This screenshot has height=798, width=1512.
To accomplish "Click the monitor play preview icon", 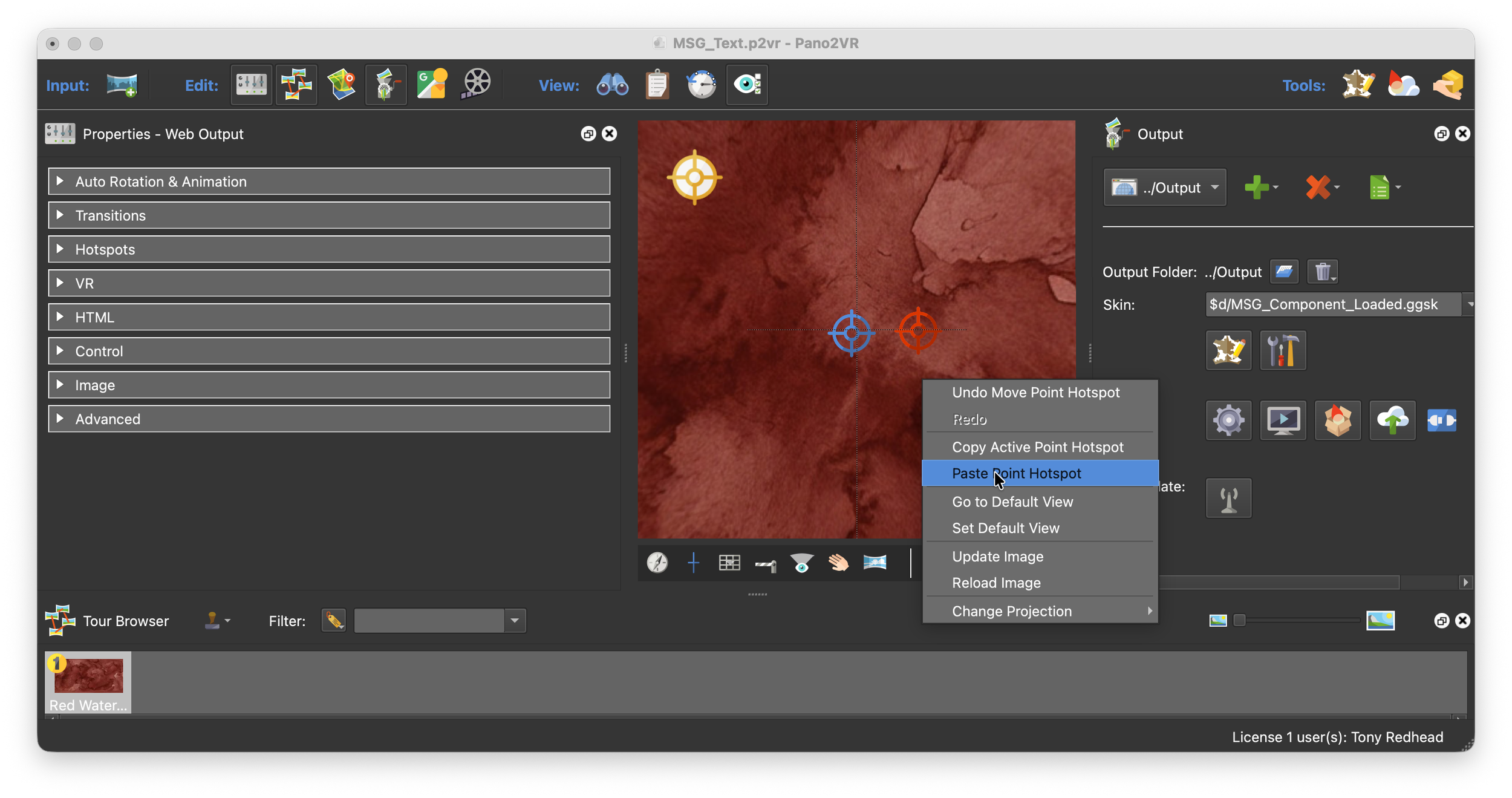I will 1283,420.
